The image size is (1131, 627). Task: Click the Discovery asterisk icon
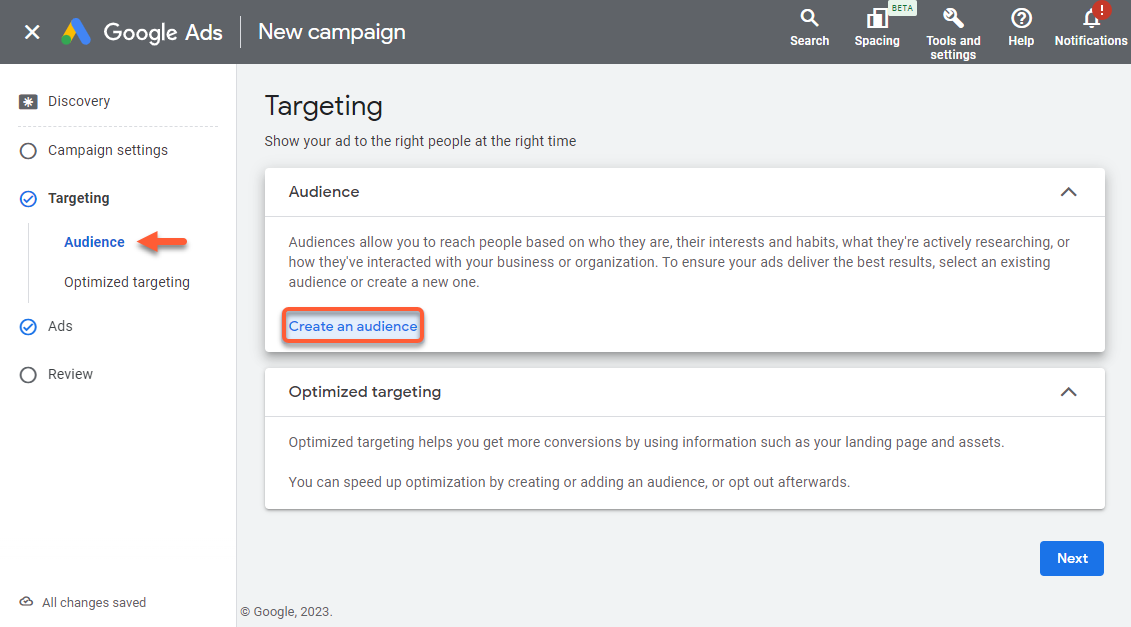tap(28, 101)
